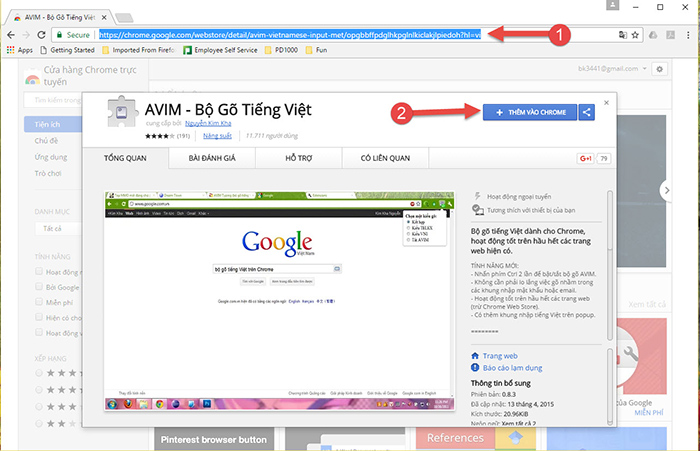Open a new browser tab
Image resolution: width=700 pixels, height=451 pixels.
tap(124, 18)
